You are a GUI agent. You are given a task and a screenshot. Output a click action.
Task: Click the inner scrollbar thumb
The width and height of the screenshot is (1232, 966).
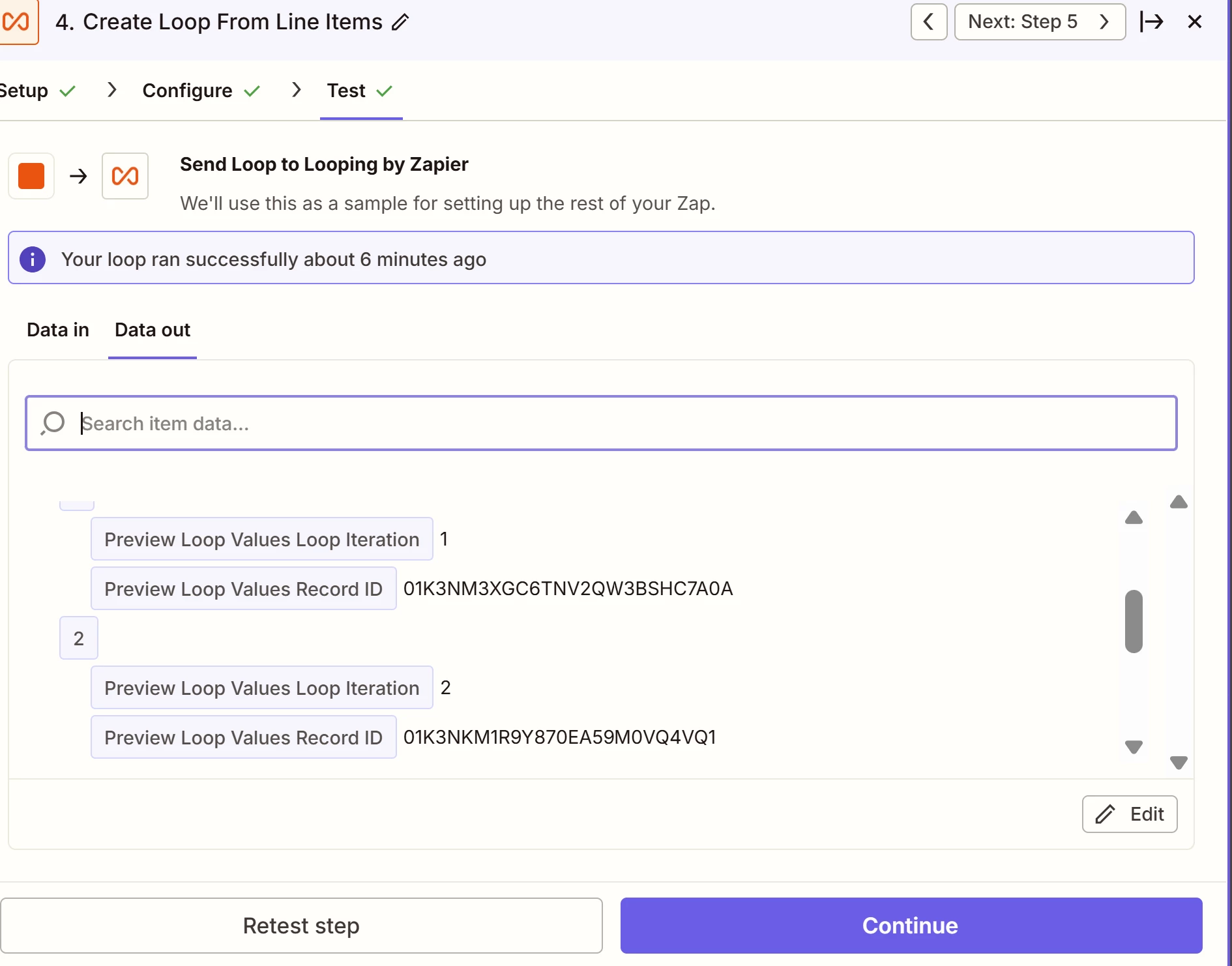(1134, 621)
